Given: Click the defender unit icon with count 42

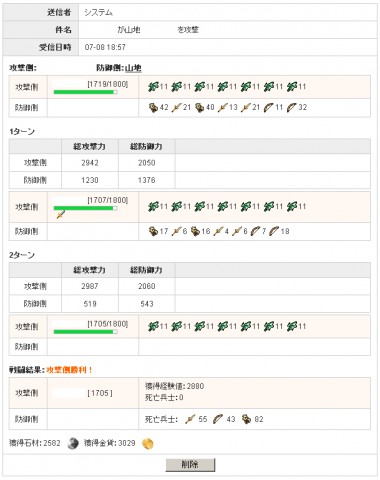Looking at the screenshot, I should (x=153, y=107).
